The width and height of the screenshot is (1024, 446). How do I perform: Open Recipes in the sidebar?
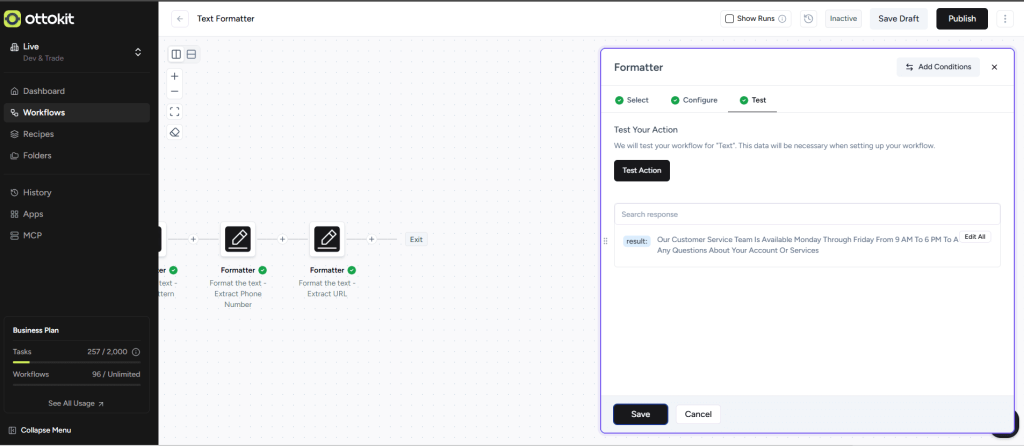pyautogui.click(x=38, y=134)
